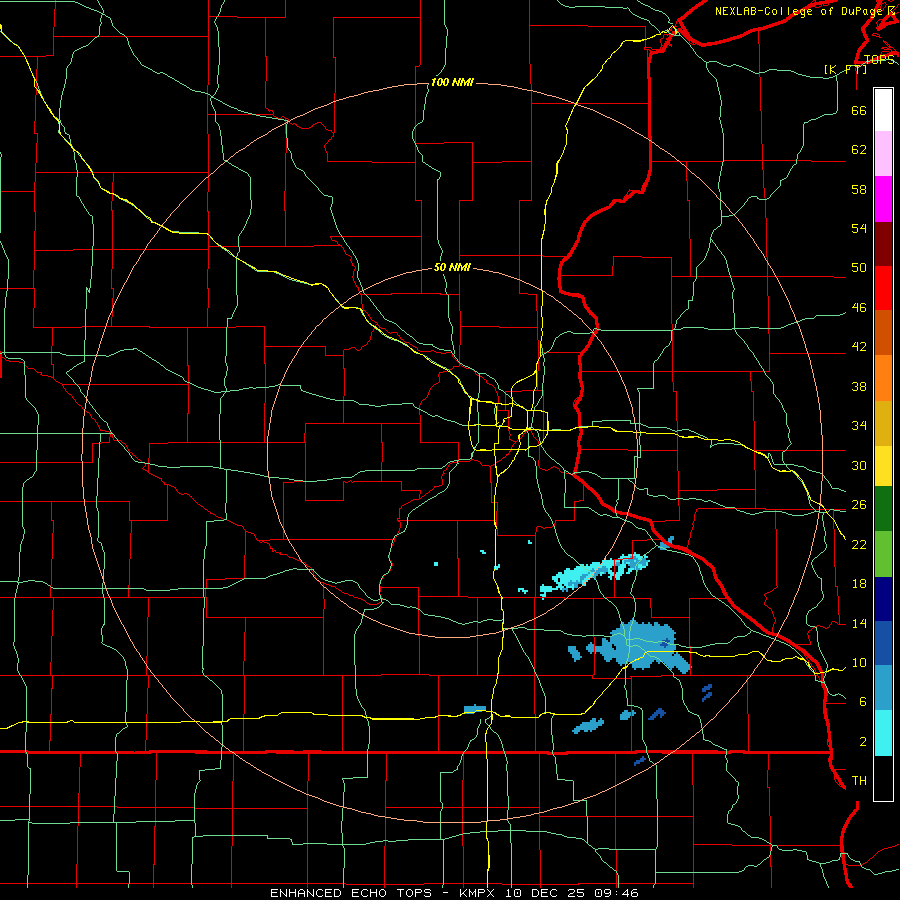
Task: Pick the gold legend segment
Action: [x=883, y=424]
